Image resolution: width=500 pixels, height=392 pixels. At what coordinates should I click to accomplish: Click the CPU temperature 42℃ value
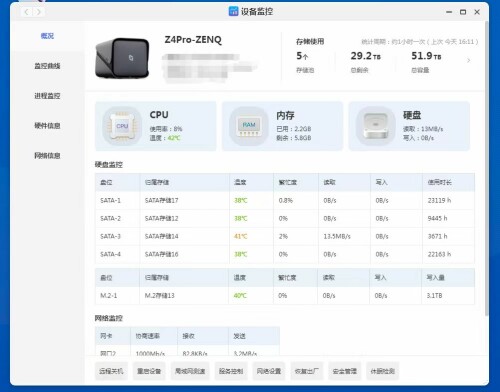[174, 138]
